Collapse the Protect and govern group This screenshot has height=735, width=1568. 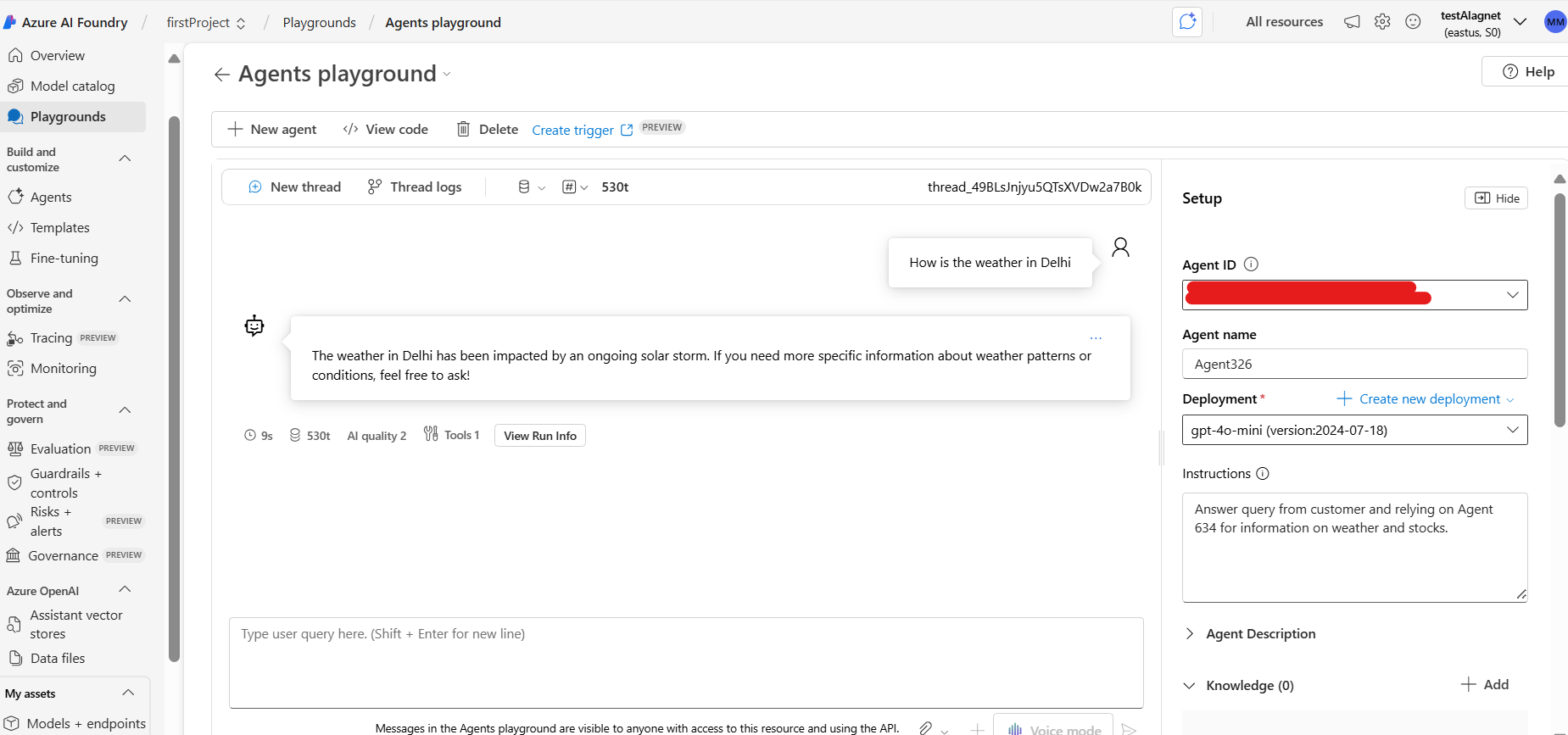[x=125, y=410]
